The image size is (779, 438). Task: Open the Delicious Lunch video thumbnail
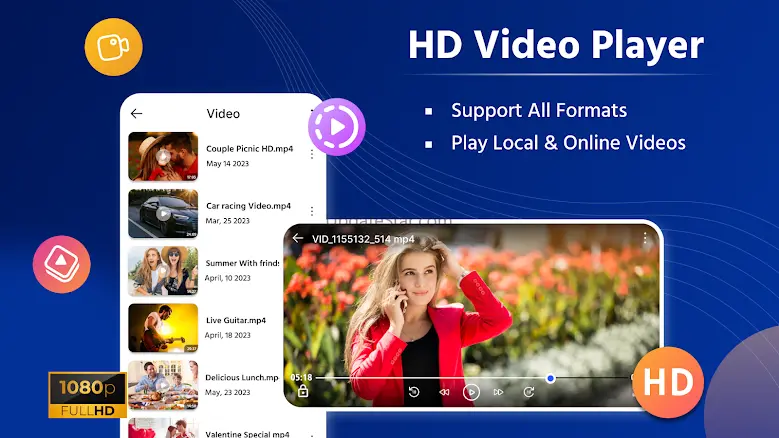[163, 385]
